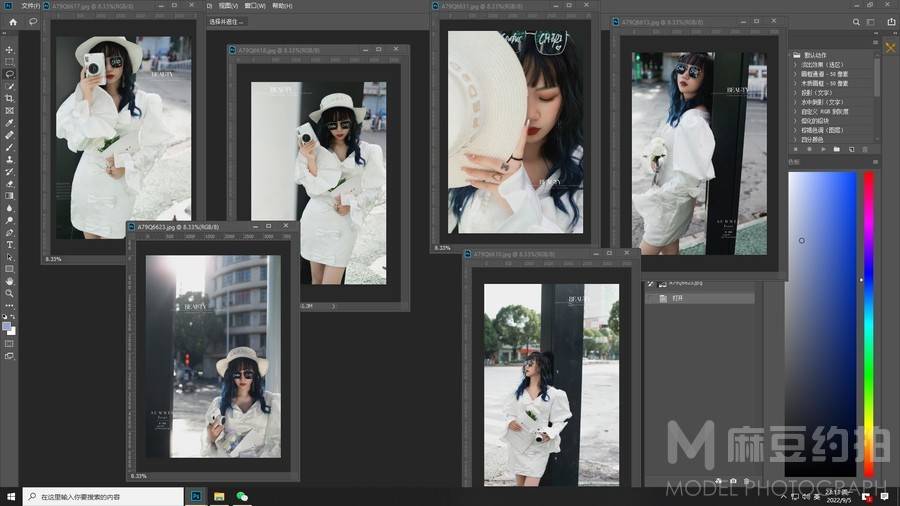Open the 视图(V) menu
This screenshot has height=506, width=900.
(228, 6)
